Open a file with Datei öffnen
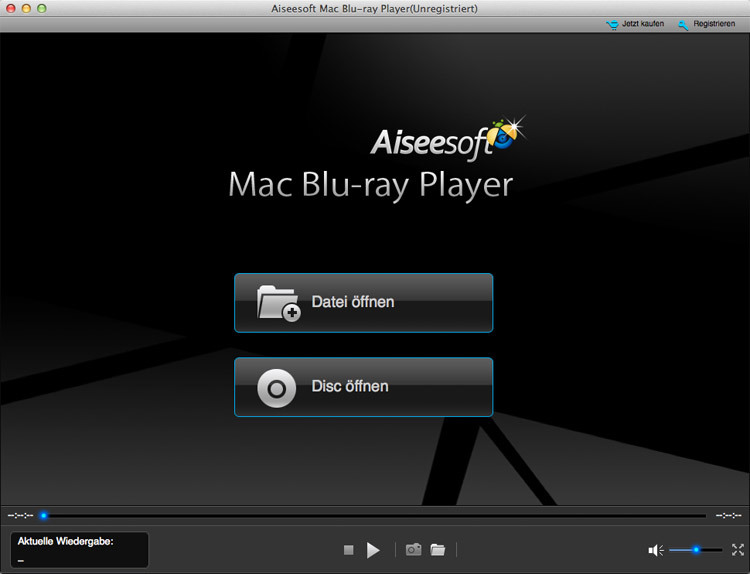The height and width of the screenshot is (574, 750). coord(364,303)
